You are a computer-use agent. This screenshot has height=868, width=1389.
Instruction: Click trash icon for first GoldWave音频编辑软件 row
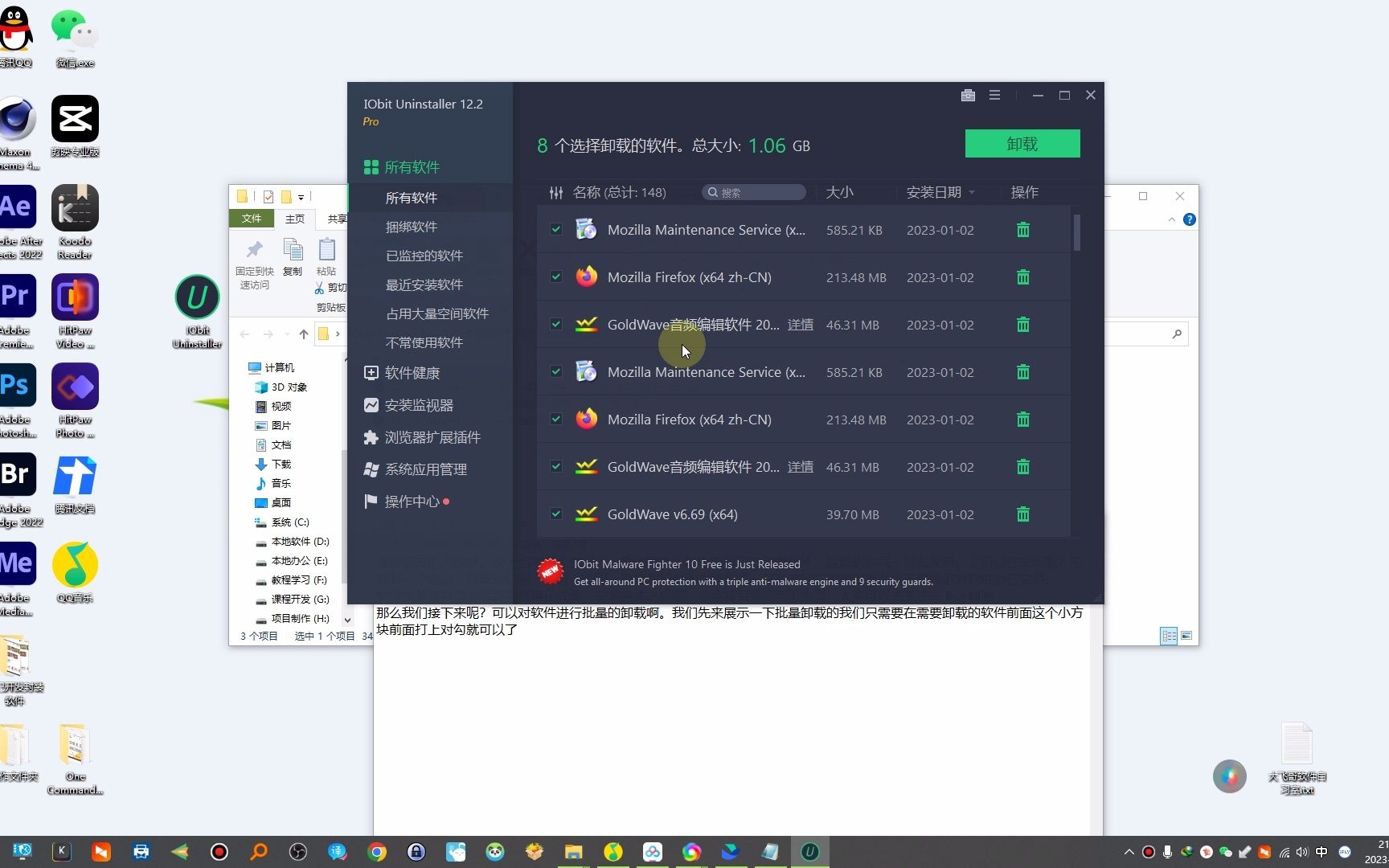(x=1022, y=325)
